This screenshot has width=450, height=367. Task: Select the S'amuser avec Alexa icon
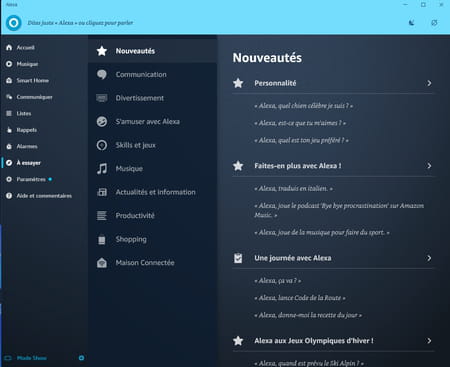[102, 121]
